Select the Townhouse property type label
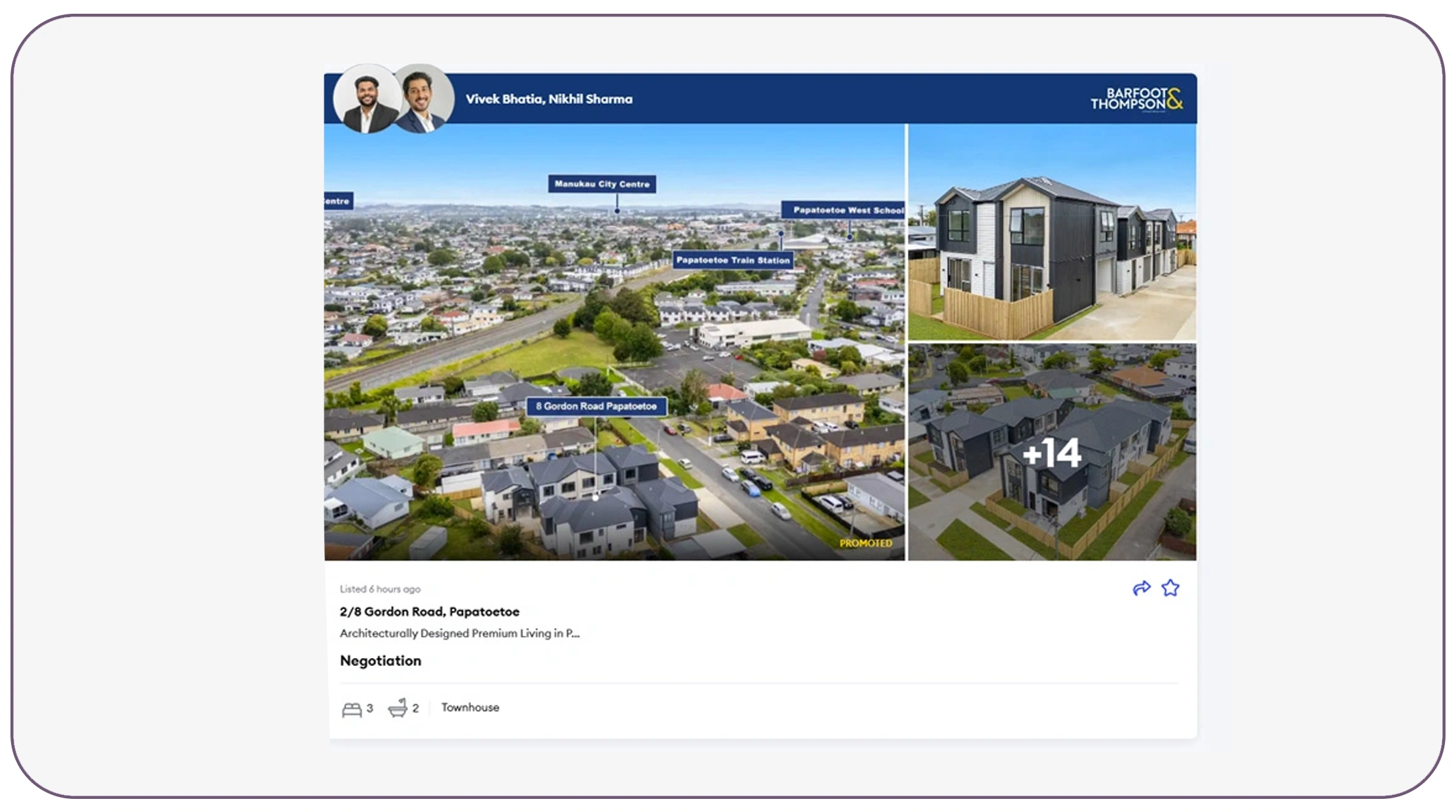This screenshot has height=812, width=1456. click(470, 707)
